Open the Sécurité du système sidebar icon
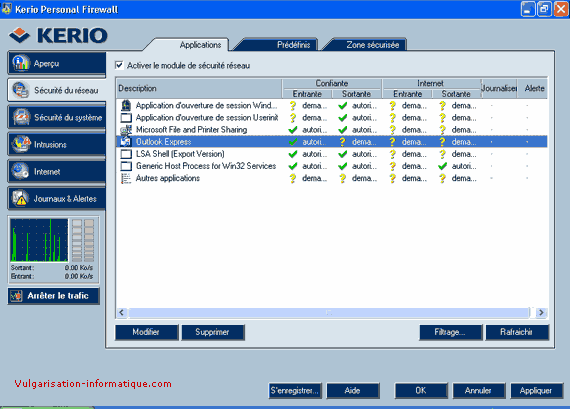Screen dimensions: 570x409 [x=21, y=117]
